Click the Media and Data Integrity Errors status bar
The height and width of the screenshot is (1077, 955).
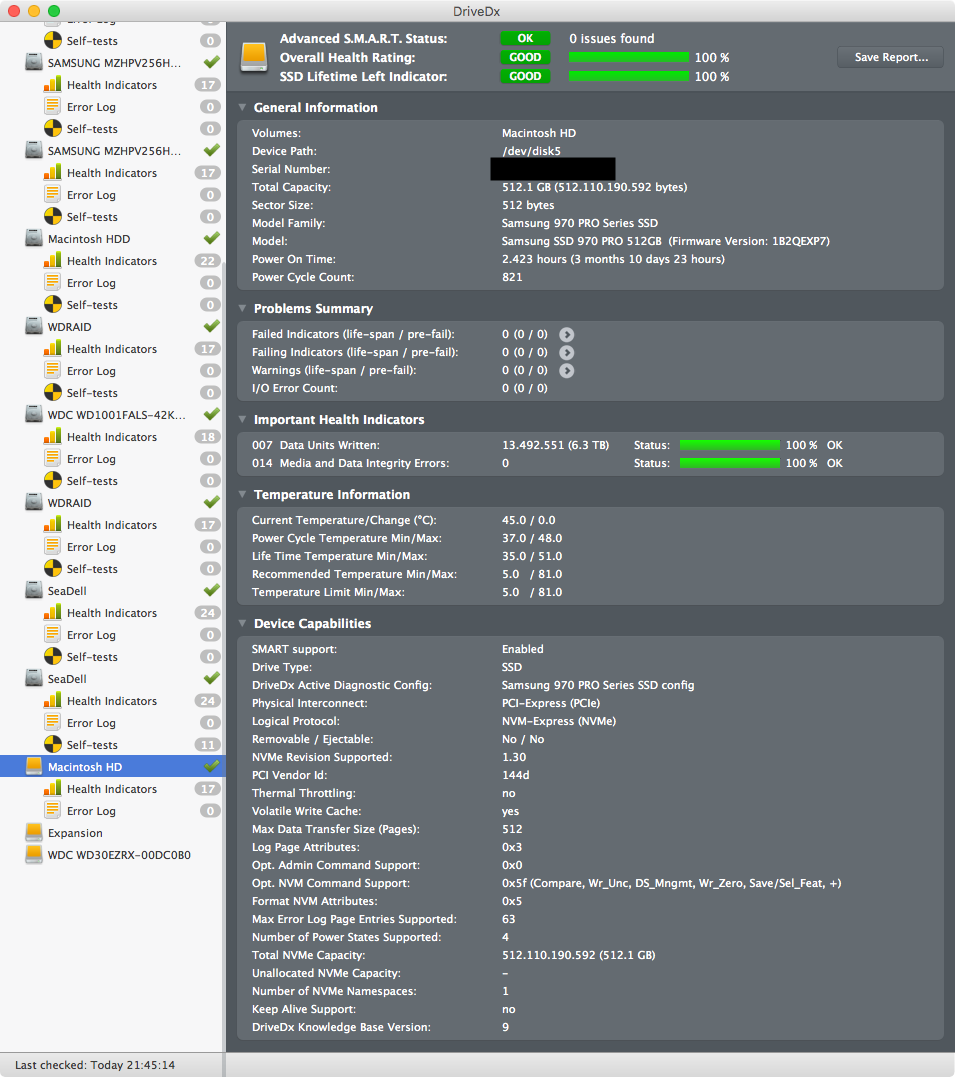coord(730,463)
